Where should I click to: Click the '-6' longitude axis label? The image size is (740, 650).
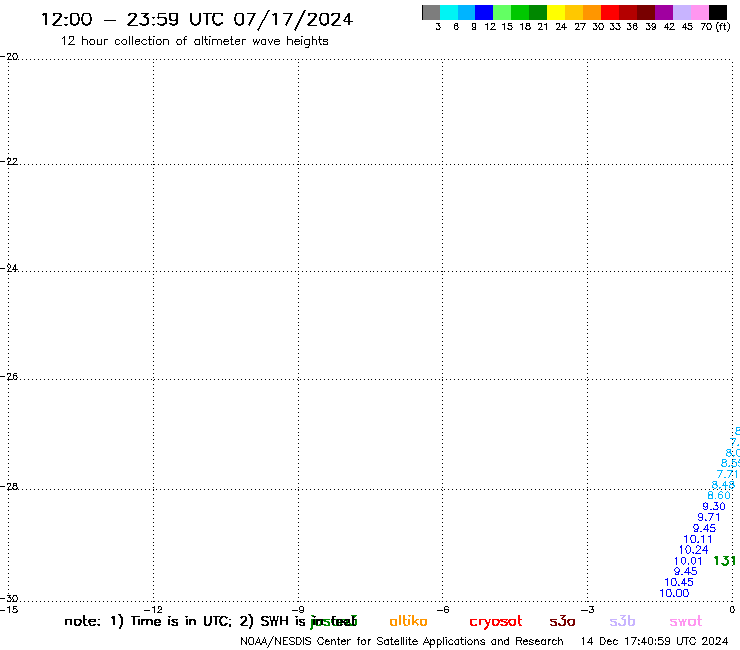[443, 609]
